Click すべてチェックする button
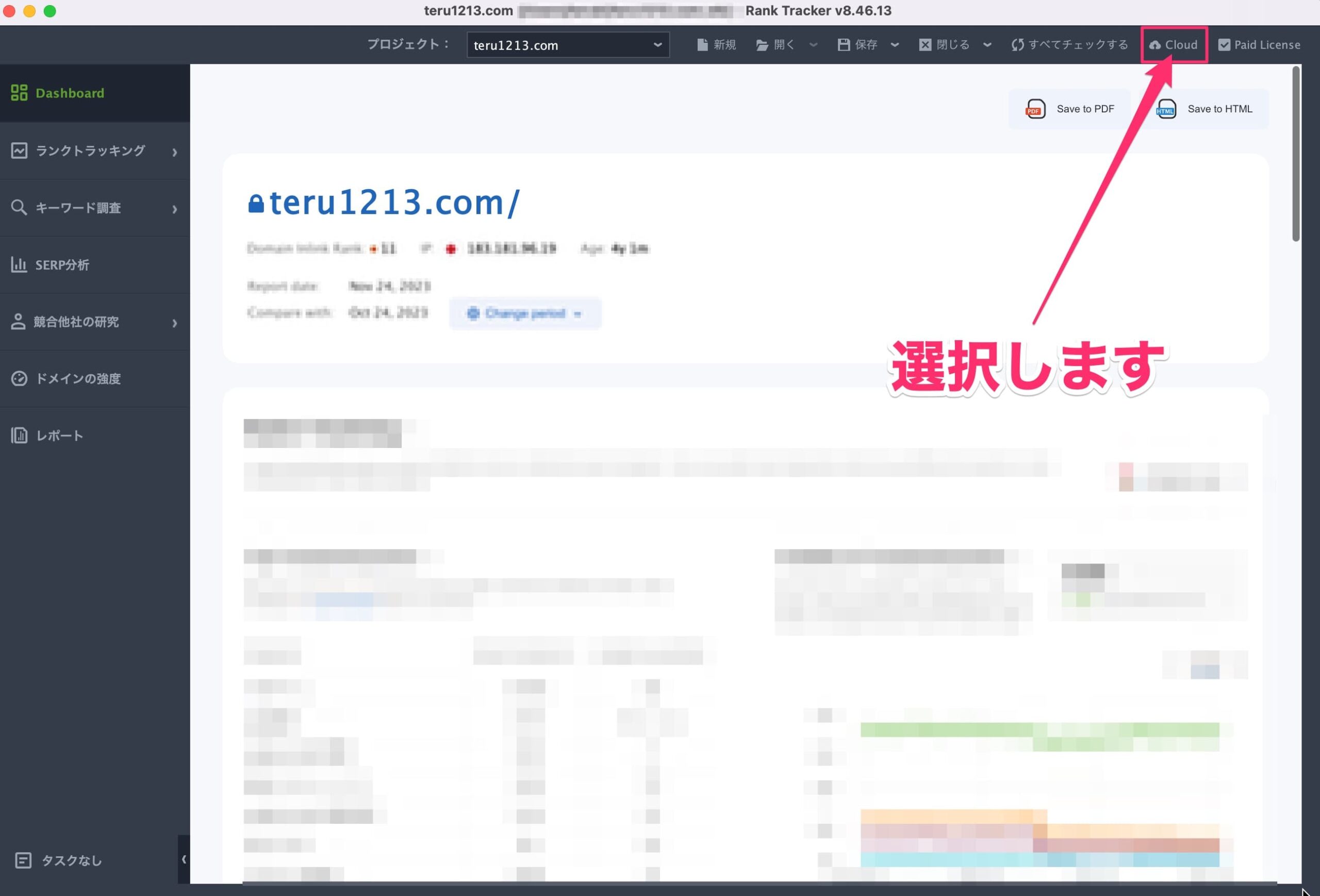1320x896 pixels. pyautogui.click(x=1069, y=45)
